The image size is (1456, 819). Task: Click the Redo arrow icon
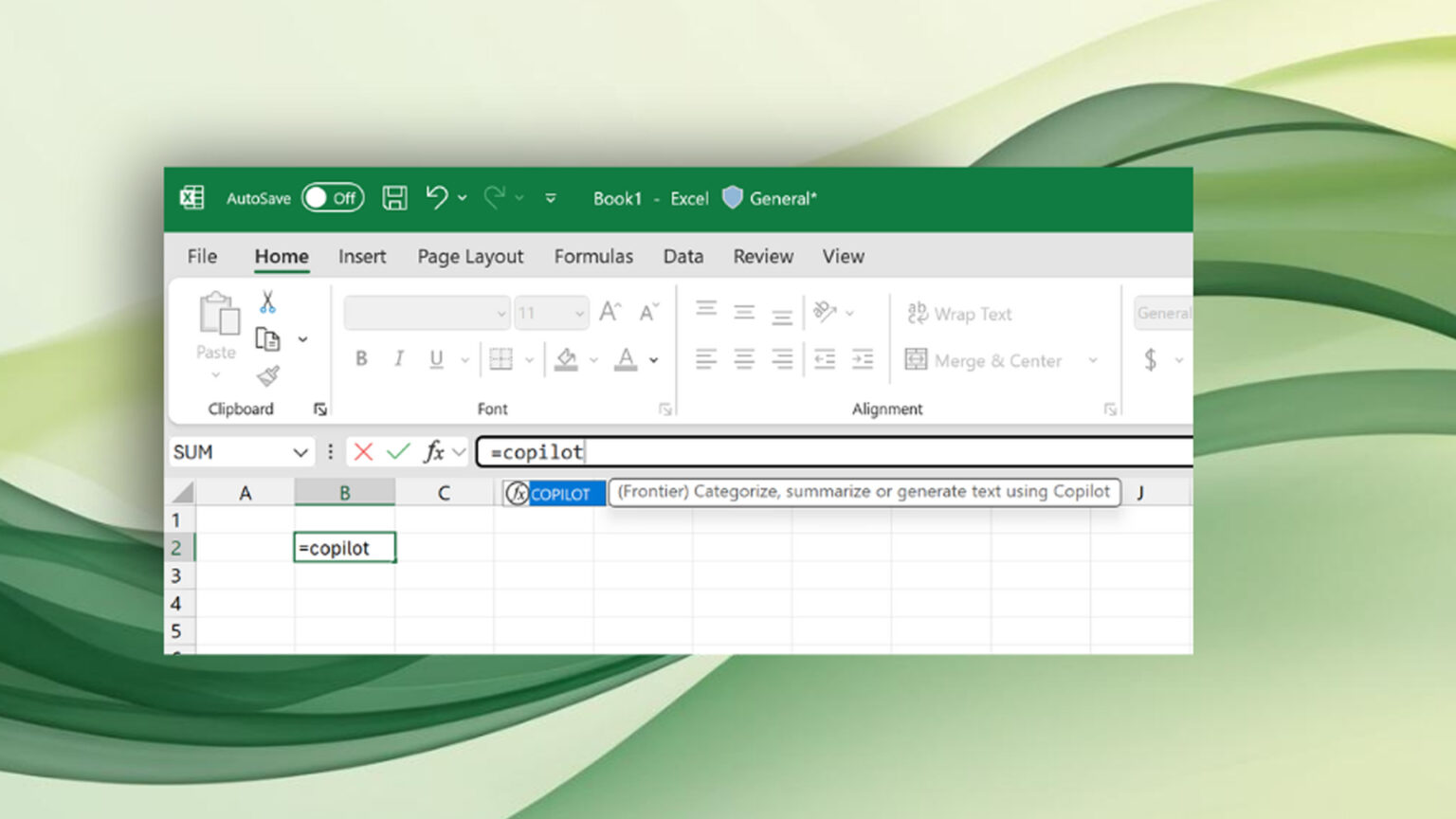494,197
